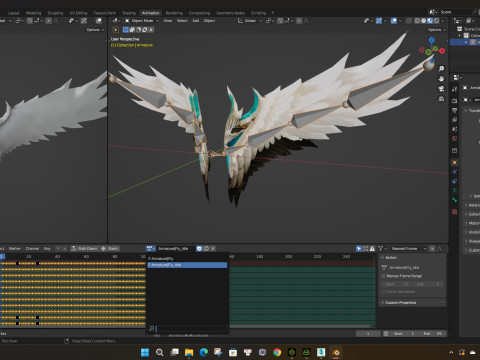Open the right viewport Options dropdown
The image size is (480, 360).
(x=437, y=30)
